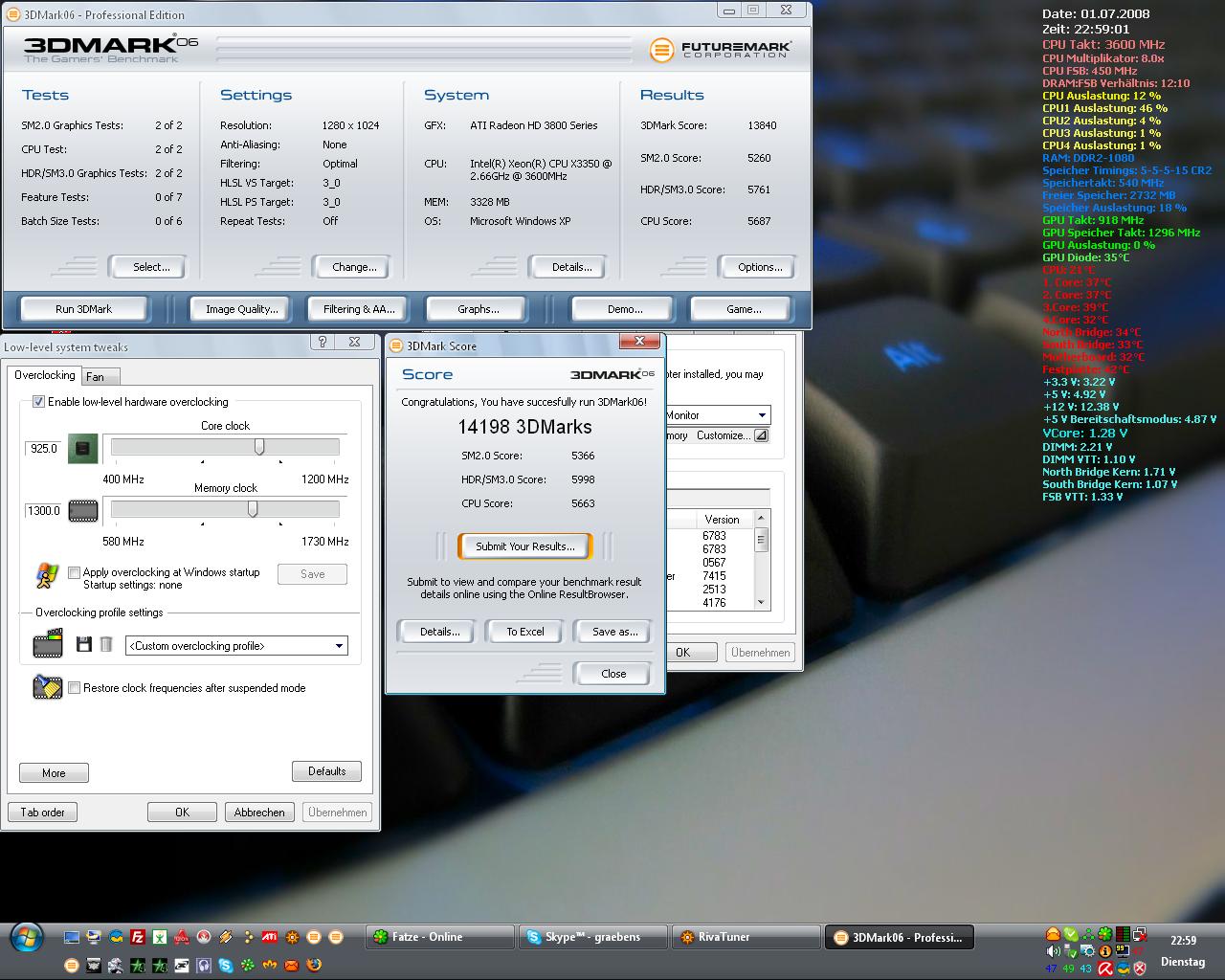The height and width of the screenshot is (980, 1225).
Task: Click Tab order button
Action: coord(43,813)
